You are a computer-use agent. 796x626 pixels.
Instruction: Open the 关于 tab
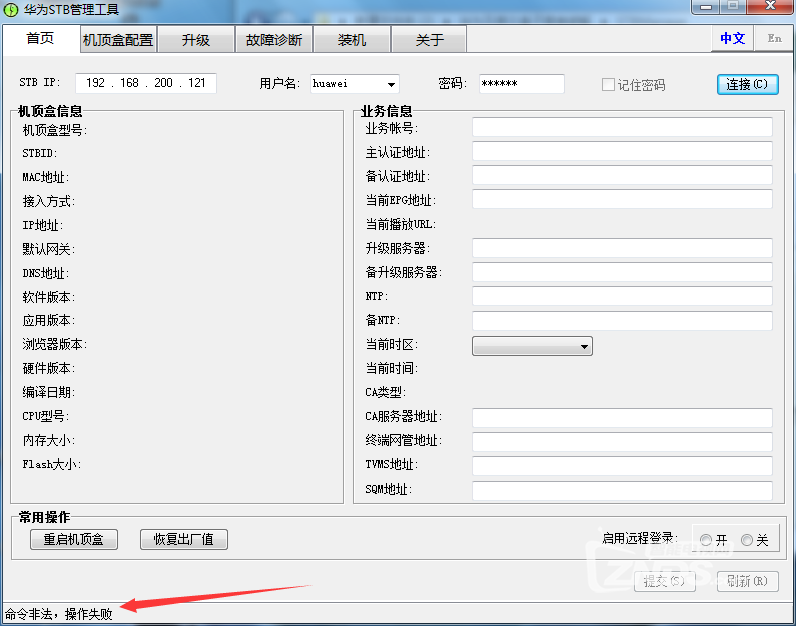(429, 40)
